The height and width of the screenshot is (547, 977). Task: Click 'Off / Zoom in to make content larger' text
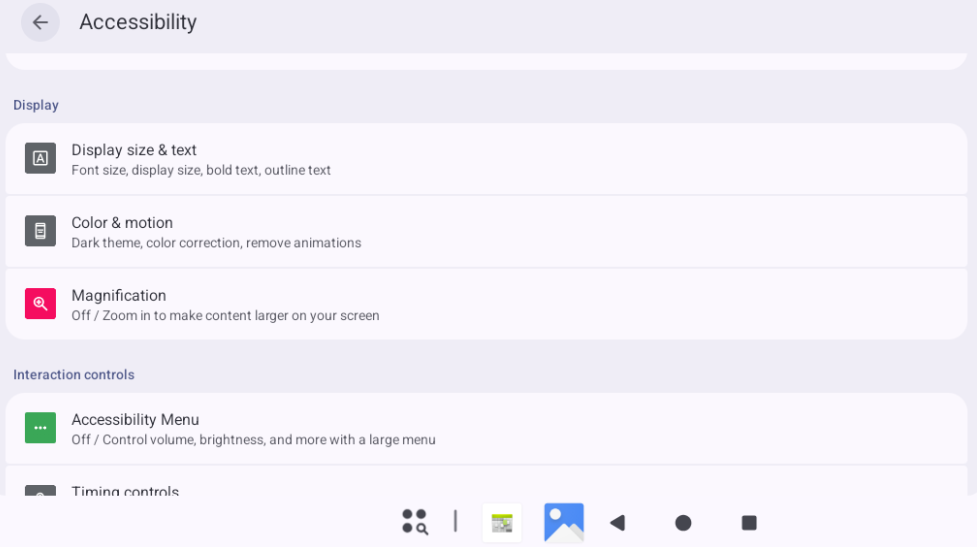[x=225, y=316]
